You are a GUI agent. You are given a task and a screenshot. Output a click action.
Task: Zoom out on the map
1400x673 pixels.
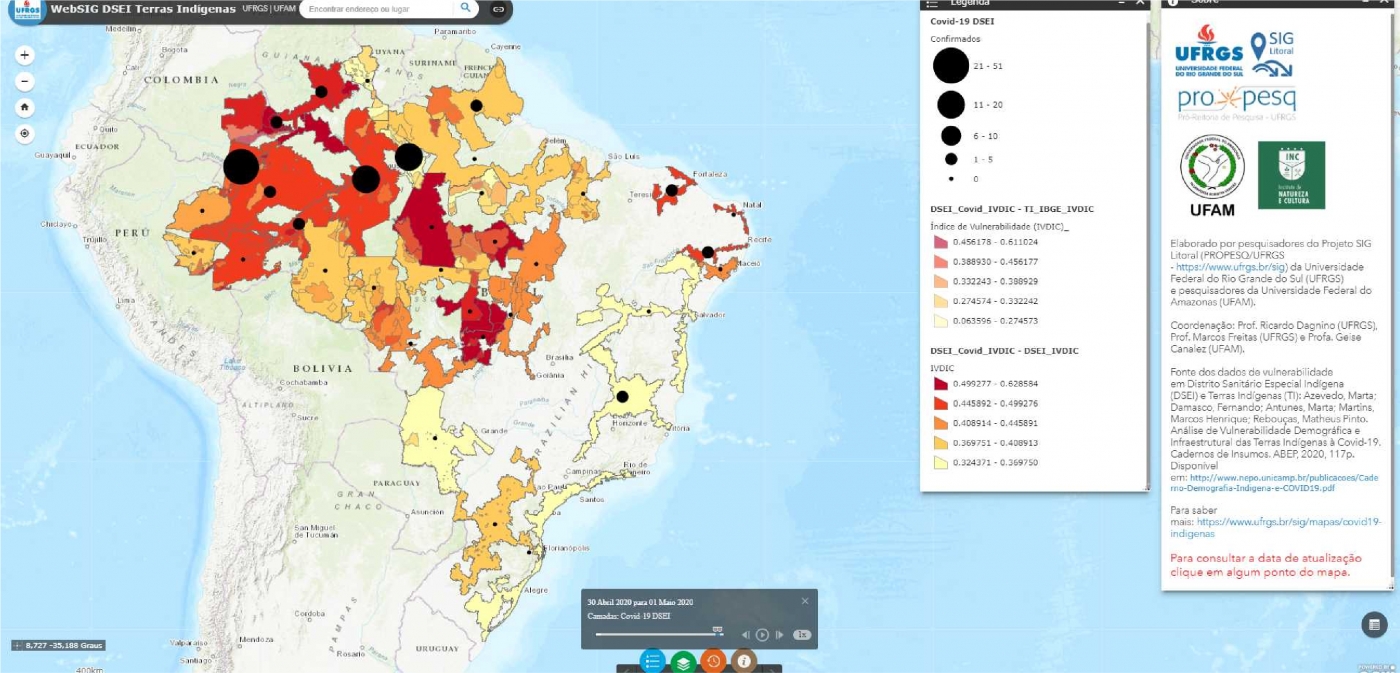point(25,82)
